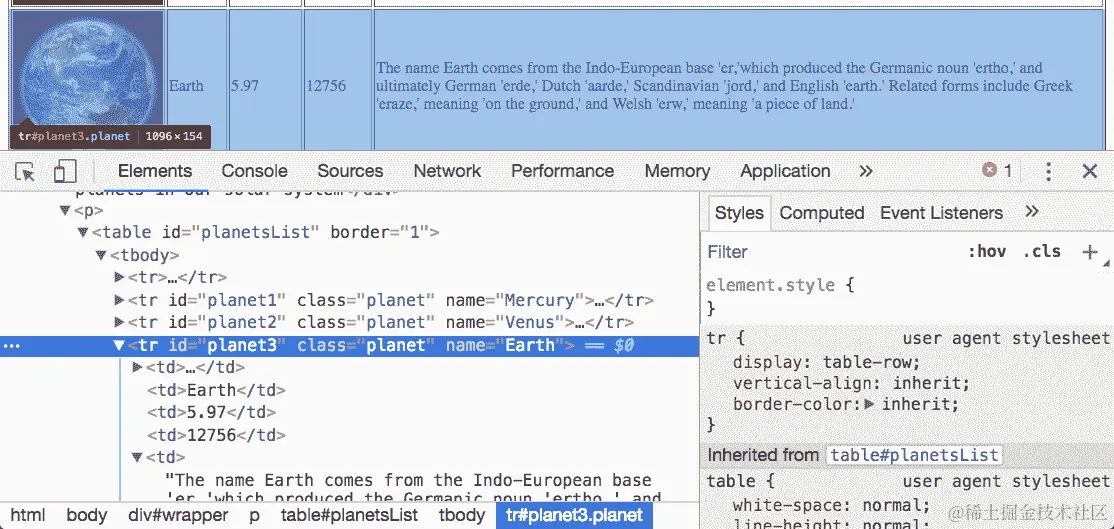Expand the first collapsed <tr> row
This screenshot has height=529, width=1114.
[119, 277]
